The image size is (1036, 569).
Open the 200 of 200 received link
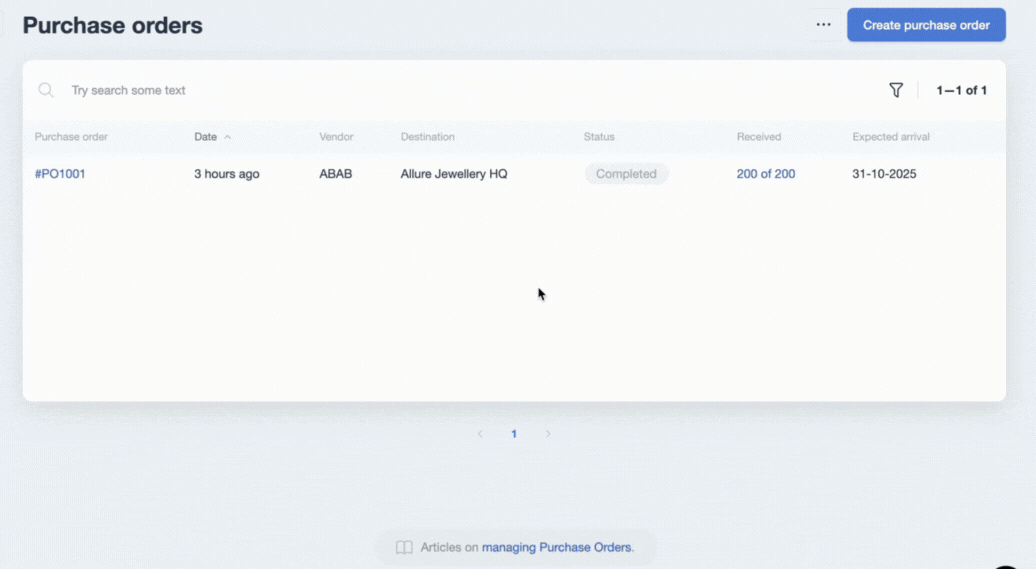[x=765, y=174]
